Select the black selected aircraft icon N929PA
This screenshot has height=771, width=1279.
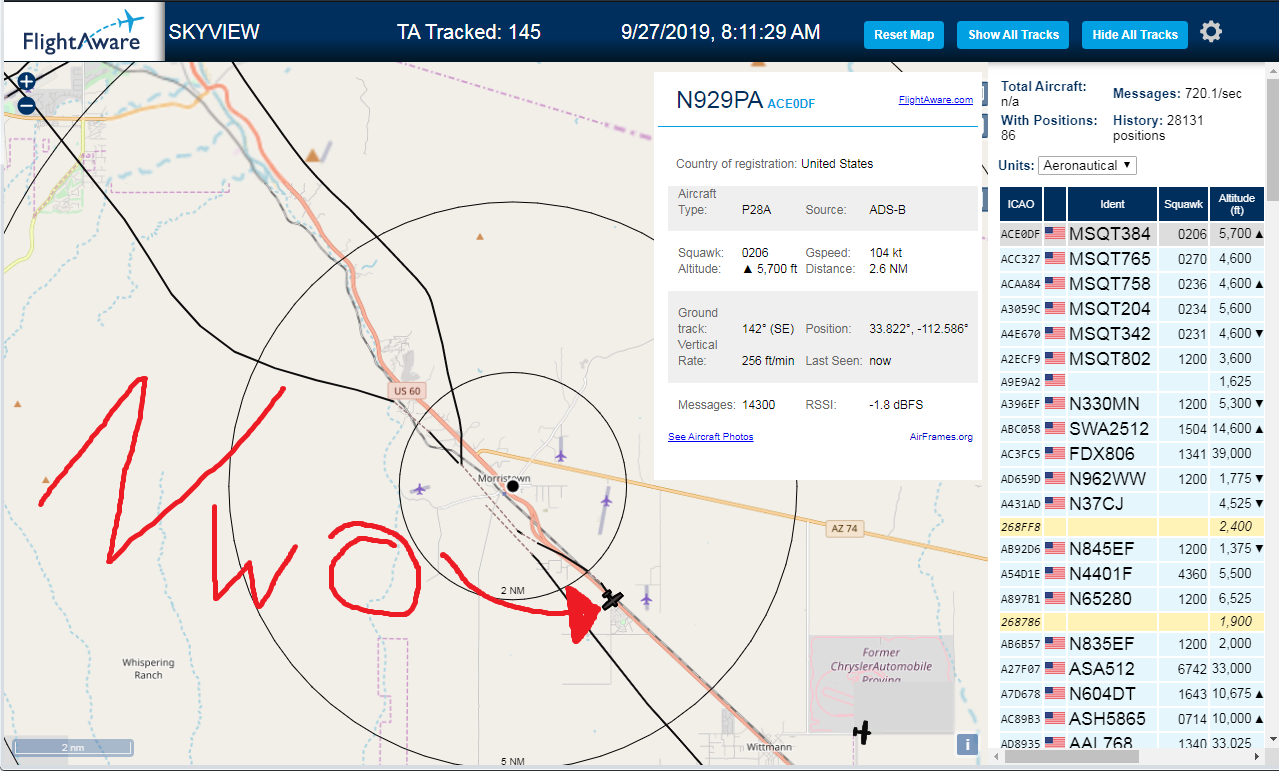coord(612,599)
